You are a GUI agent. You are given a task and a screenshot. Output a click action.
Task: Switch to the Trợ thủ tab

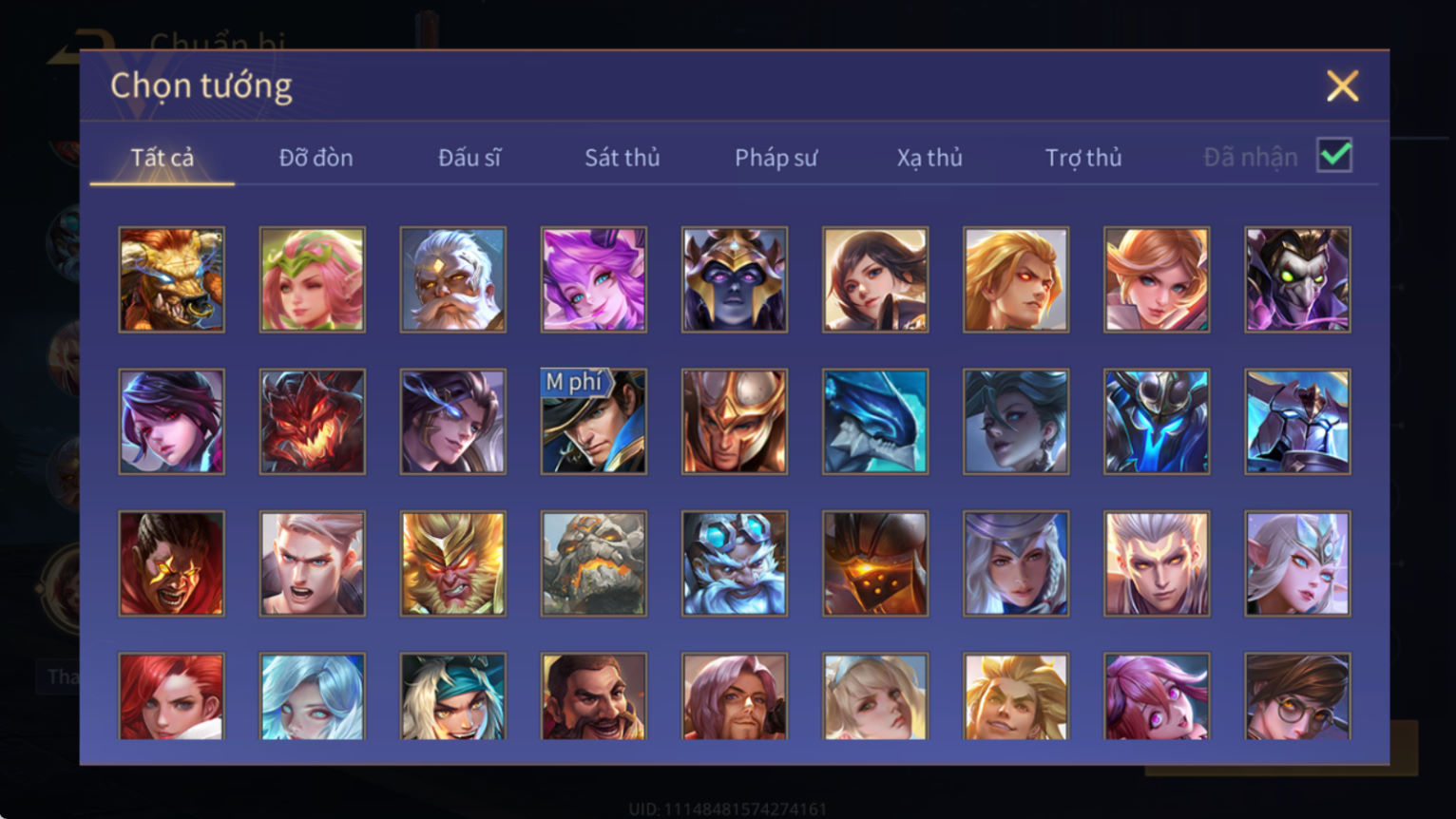pos(1083,158)
